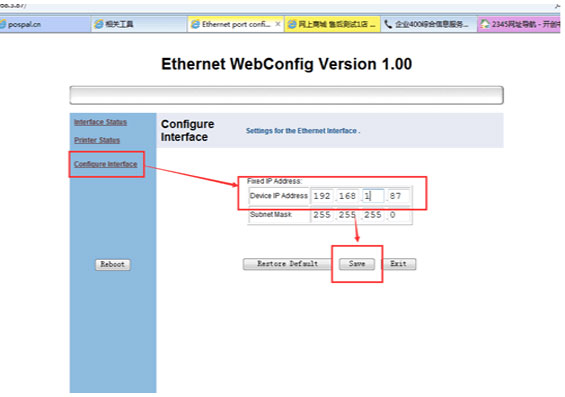The image size is (565, 397).
Task: Switch to the 网上商城 browser tab
Action: pos(332,24)
